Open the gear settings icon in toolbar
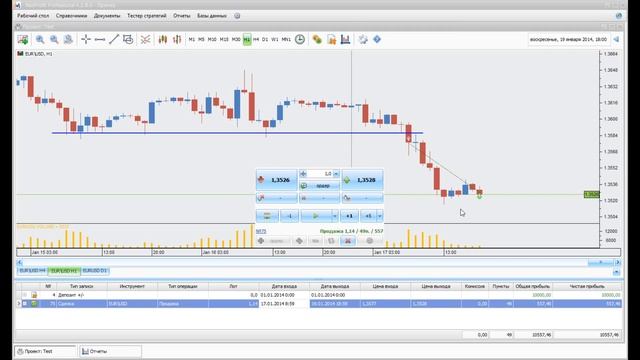Viewport: 640px width, 360px height. tap(363, 39)
